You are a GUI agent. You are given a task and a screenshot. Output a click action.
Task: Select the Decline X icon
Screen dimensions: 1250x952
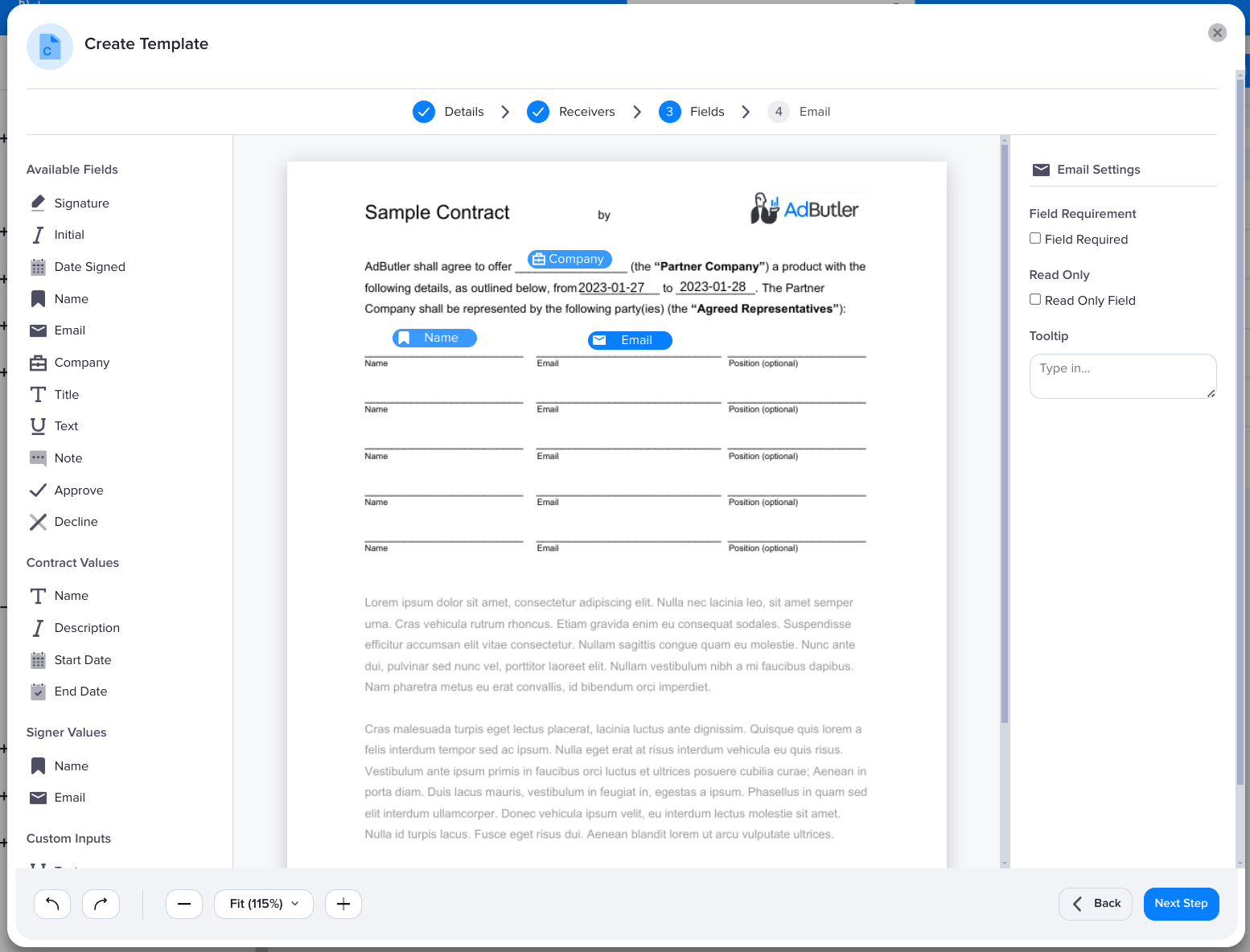(38, 522)
